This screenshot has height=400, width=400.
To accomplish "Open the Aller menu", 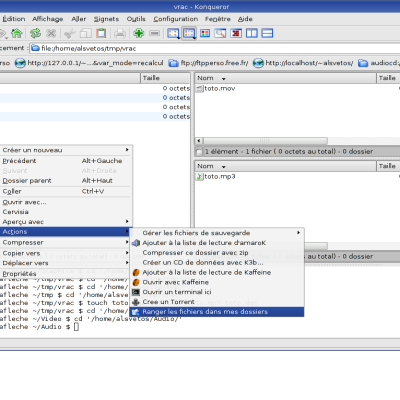I will point(79,19).
